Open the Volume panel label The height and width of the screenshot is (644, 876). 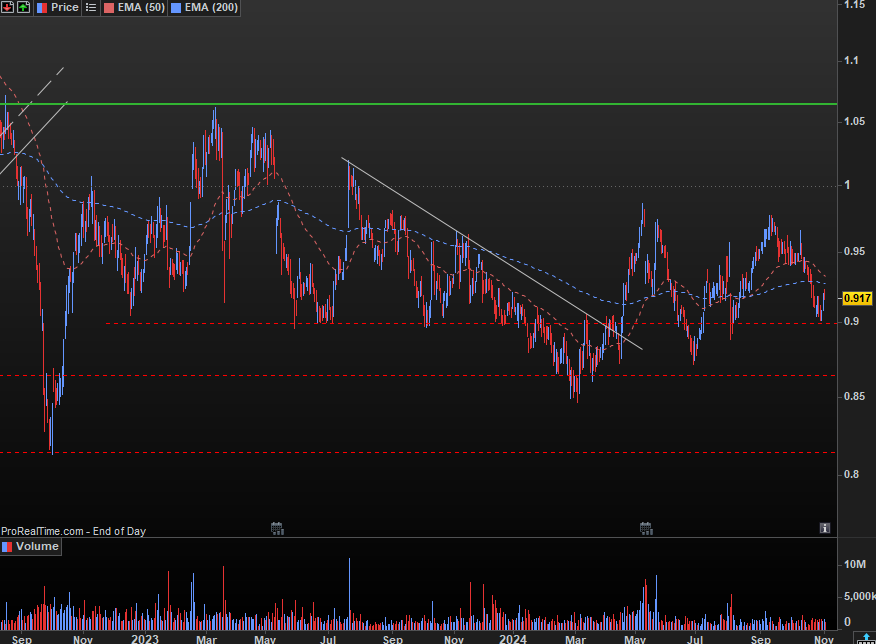tap(31, 546)
